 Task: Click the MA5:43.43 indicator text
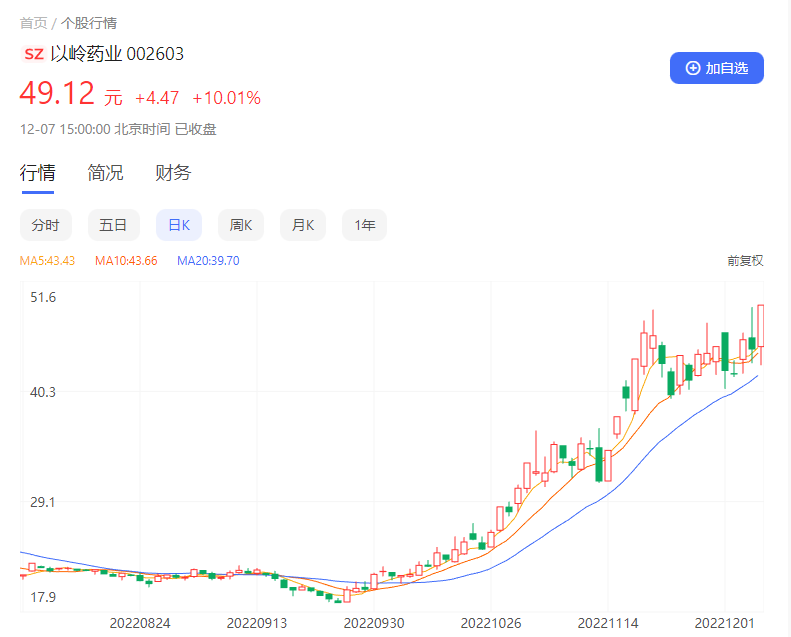point(47,261)
